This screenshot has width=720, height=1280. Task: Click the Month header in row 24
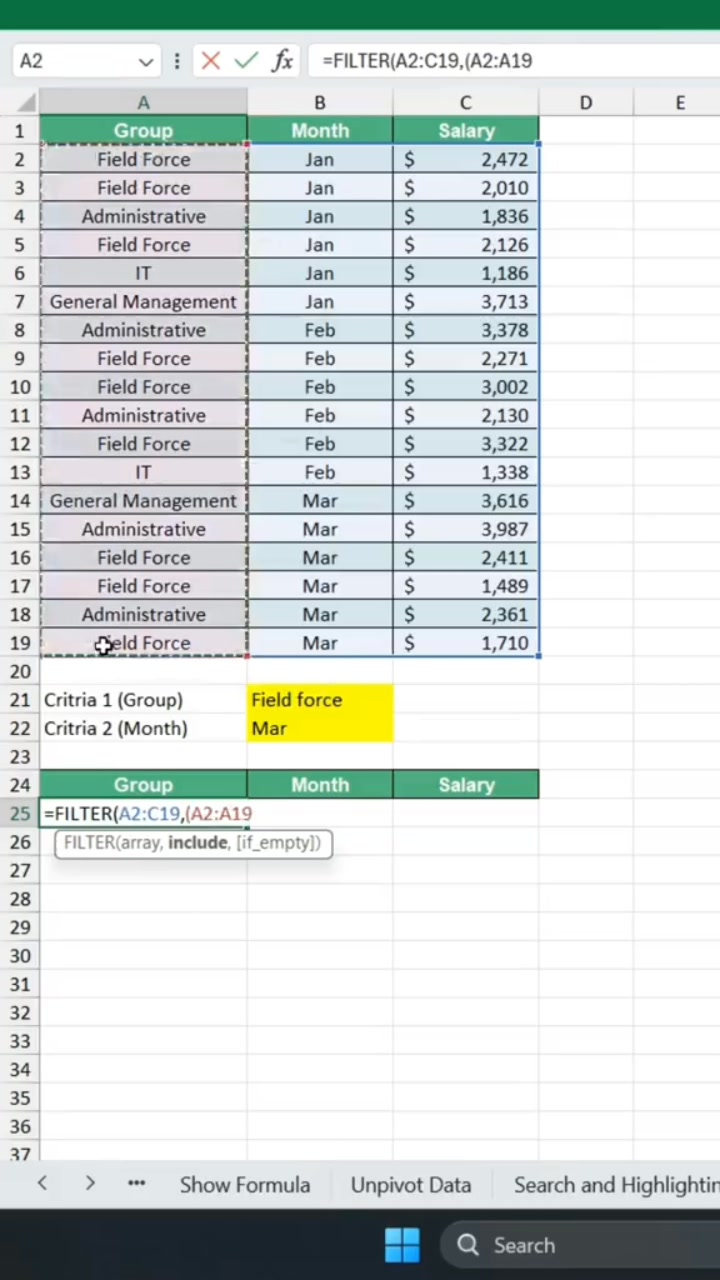320,785
